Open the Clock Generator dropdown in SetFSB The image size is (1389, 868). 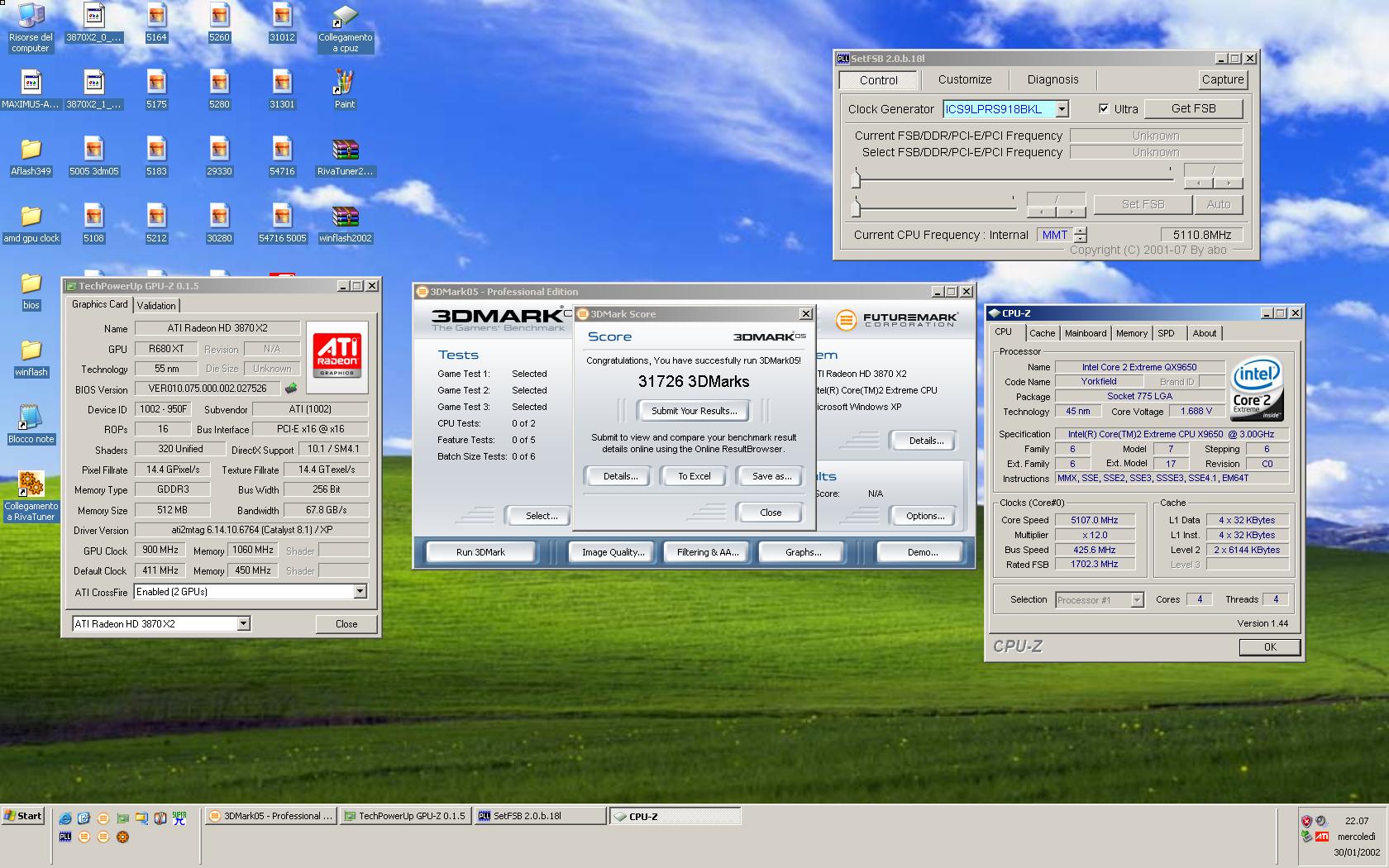tap(1062, 109)
